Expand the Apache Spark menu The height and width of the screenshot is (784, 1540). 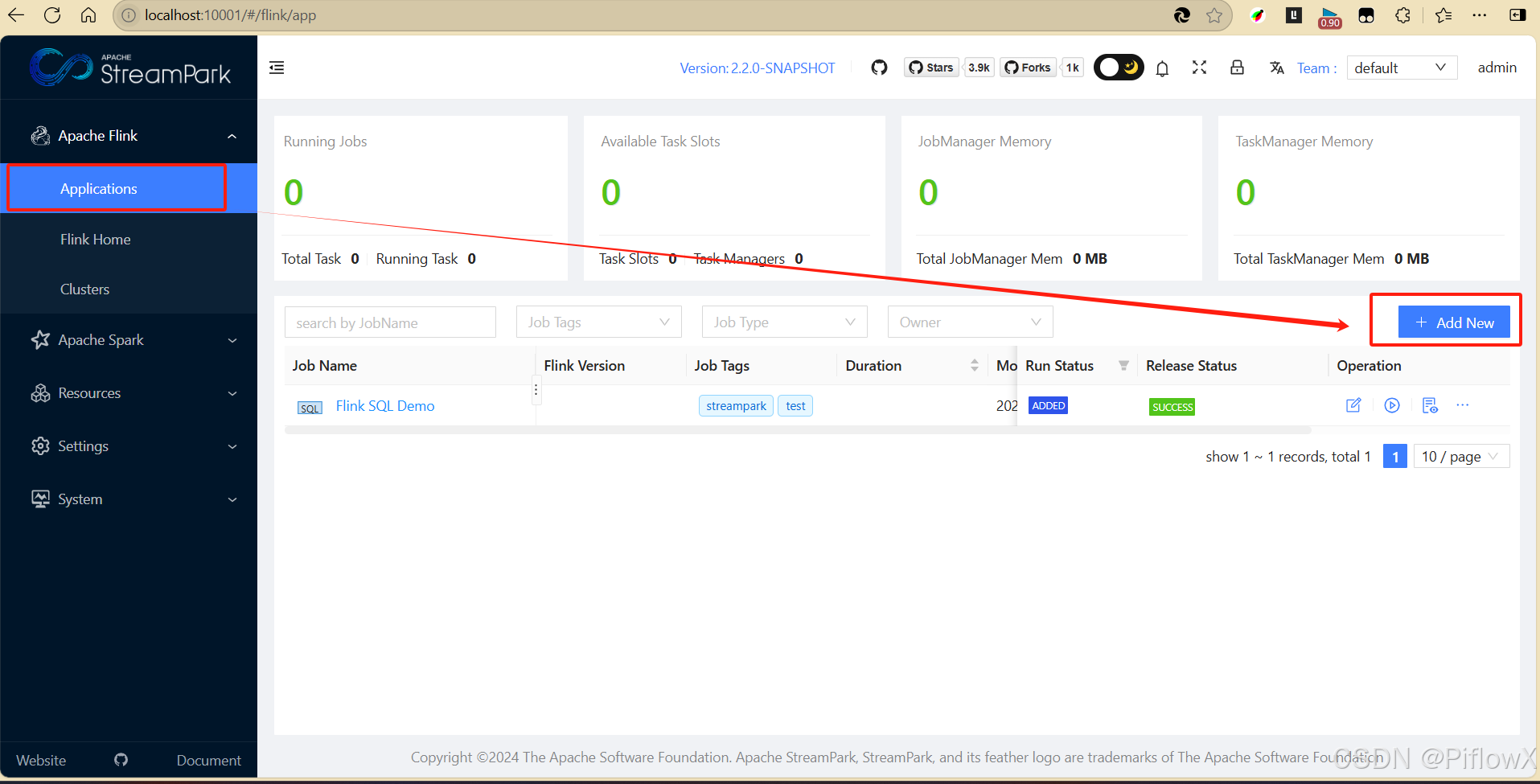click(129, 340)
